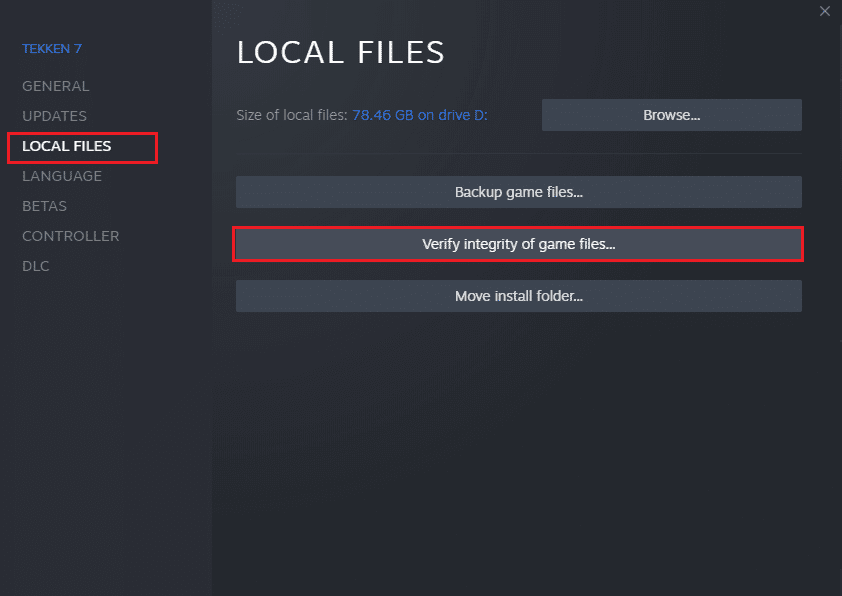Screen dimensions: 842x596
Task: Start Backup game files
Action: (x=518, y=191)
